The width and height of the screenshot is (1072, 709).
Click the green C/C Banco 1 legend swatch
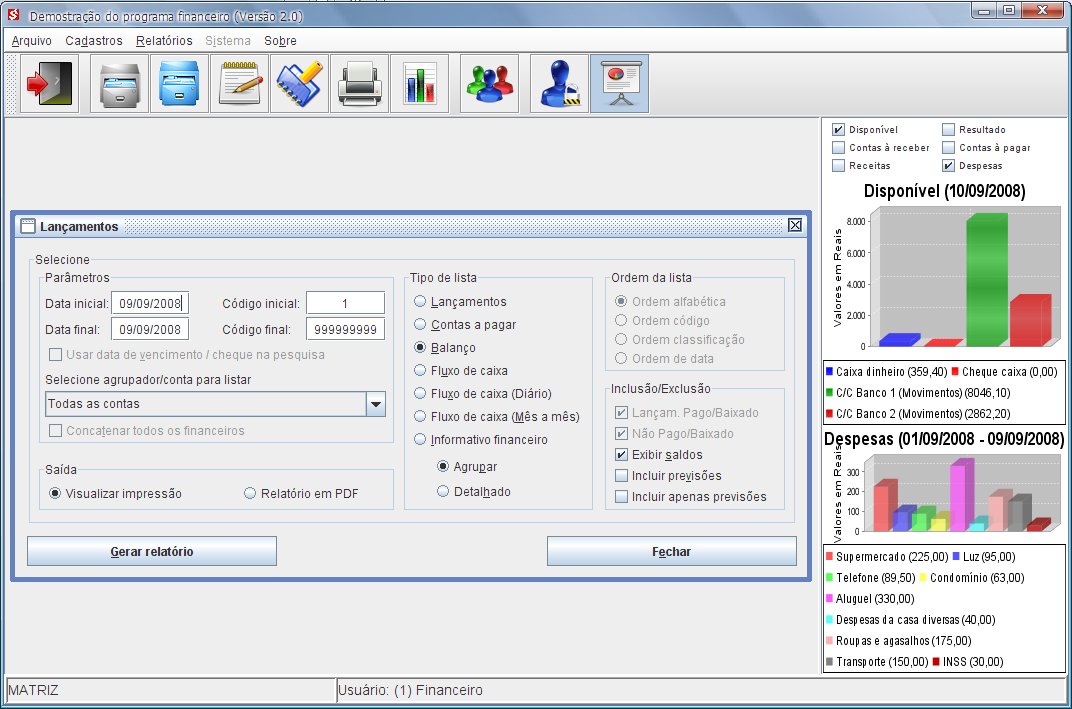(x=829, y=392)
